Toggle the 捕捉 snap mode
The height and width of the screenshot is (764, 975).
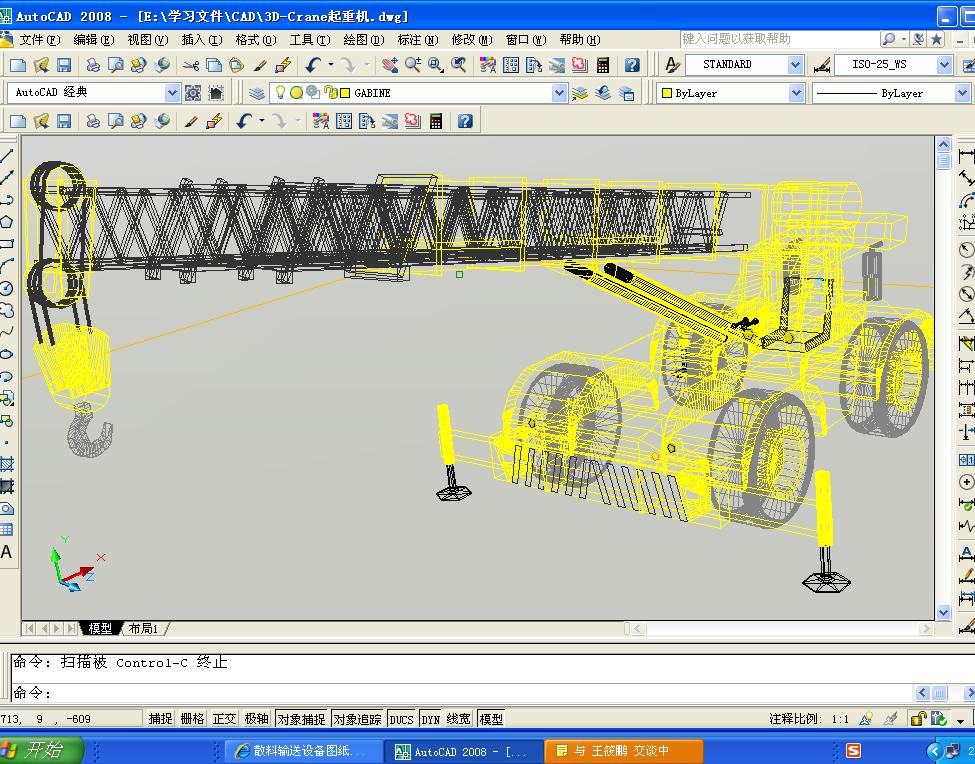coord(160,718)
